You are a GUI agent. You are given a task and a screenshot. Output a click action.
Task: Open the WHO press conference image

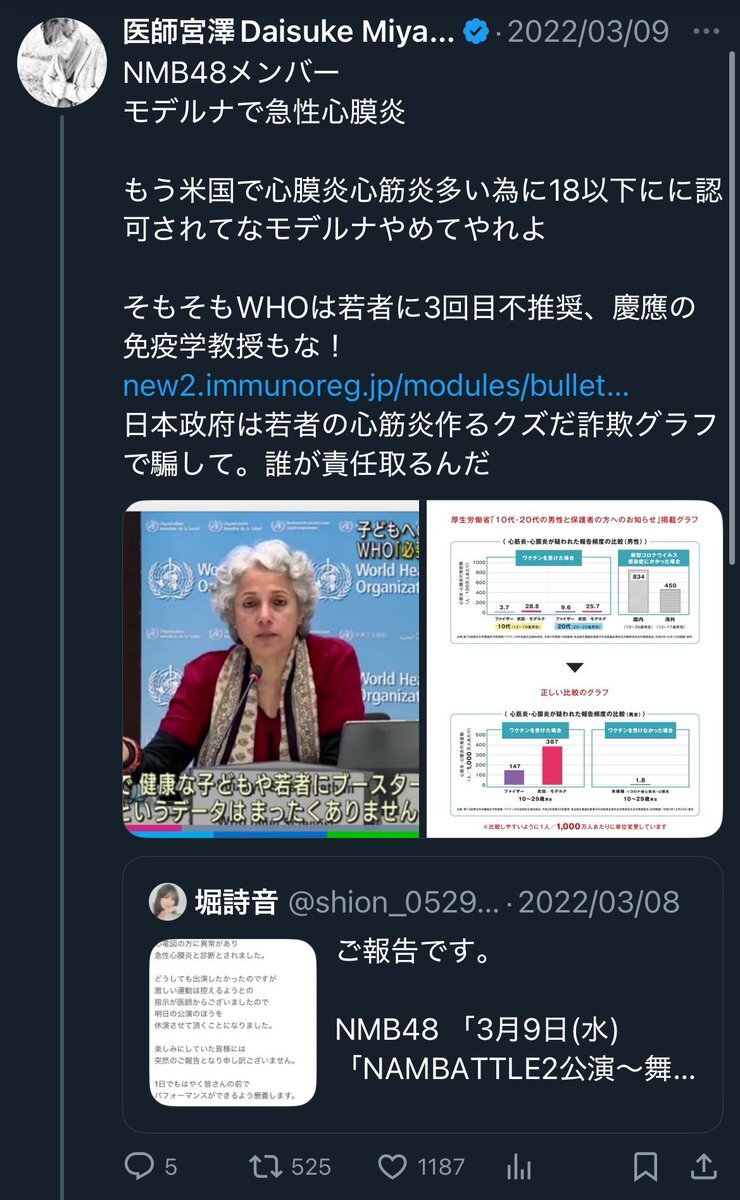(270, 668)
